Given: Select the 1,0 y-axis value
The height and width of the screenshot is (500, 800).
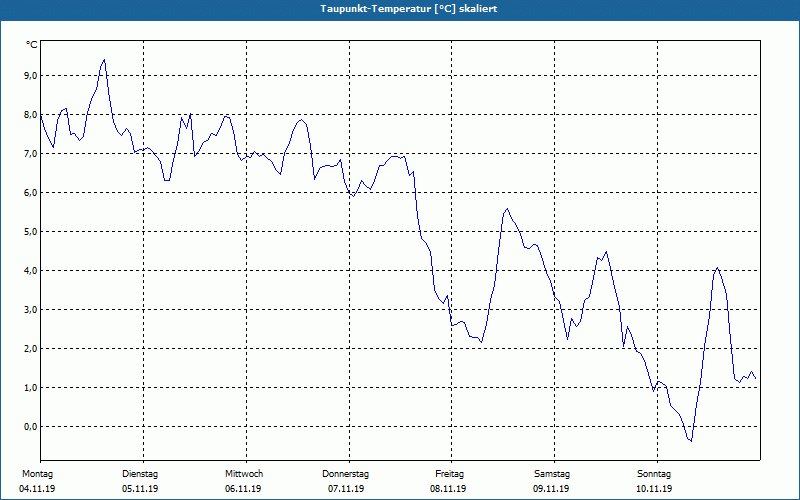Looking at the screenshot, I should coord(31,388).
